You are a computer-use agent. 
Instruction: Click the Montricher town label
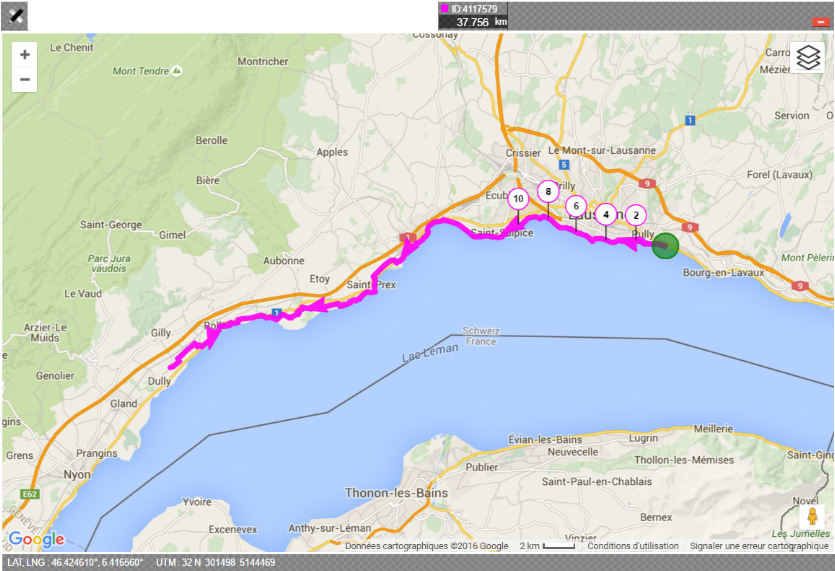tap(263, 61)
